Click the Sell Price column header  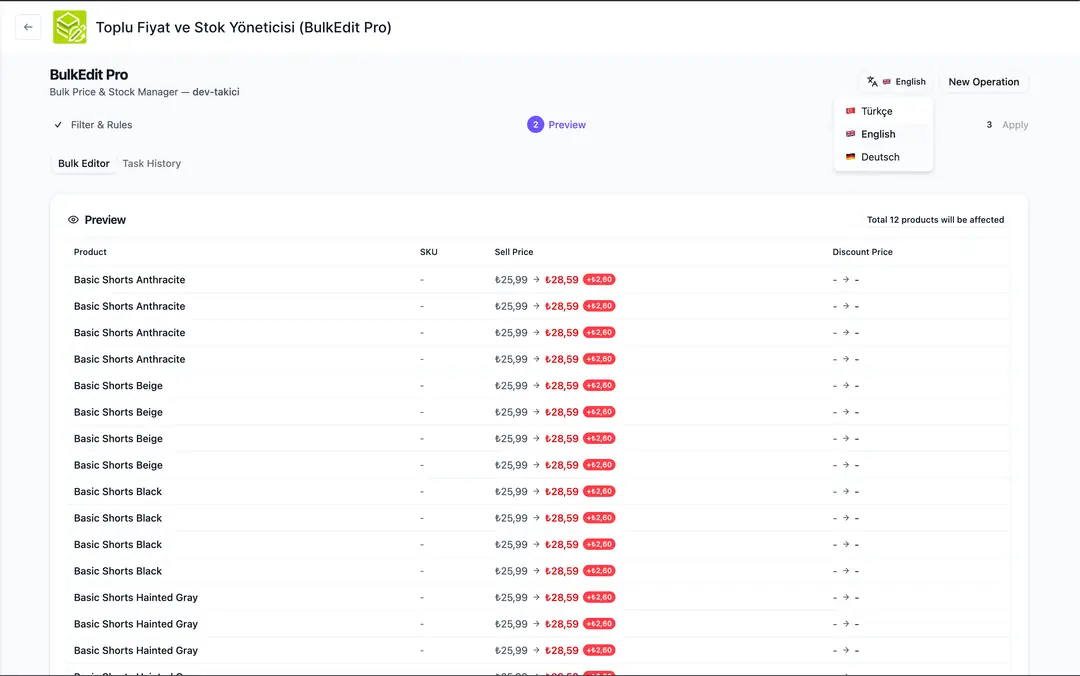point(513,252)
